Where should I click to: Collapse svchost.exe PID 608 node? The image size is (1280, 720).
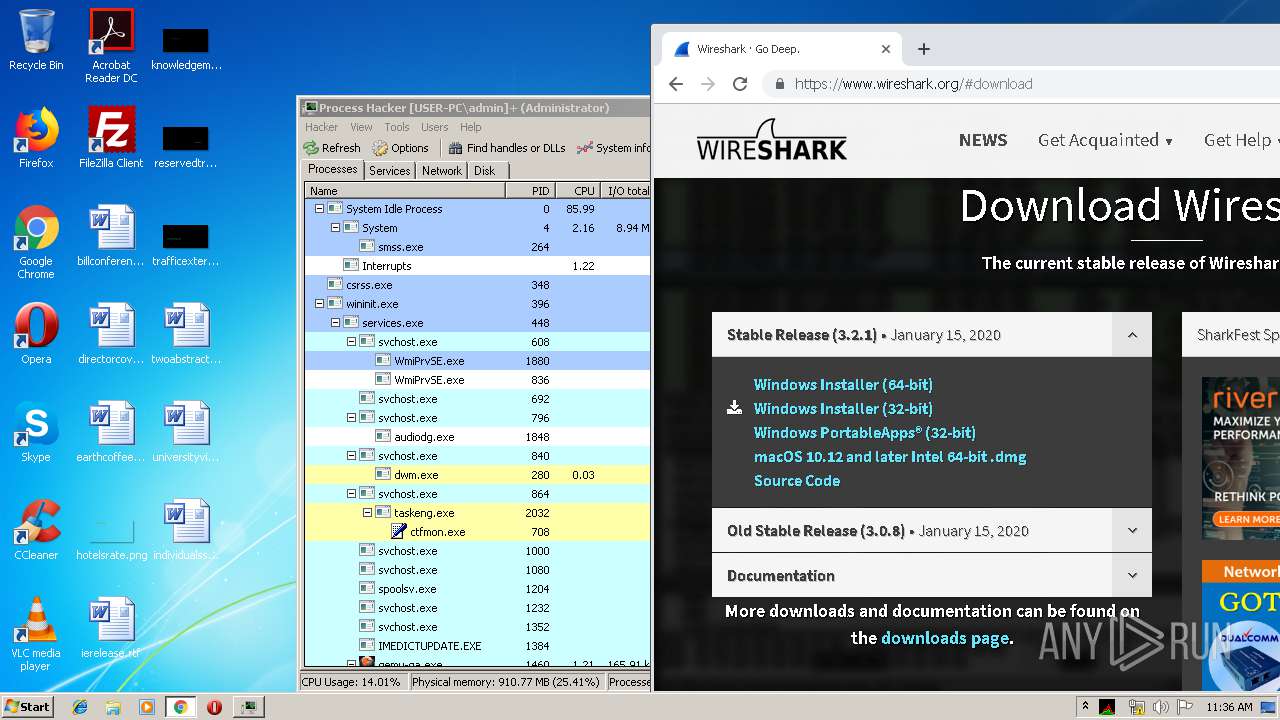click(351, 342)
